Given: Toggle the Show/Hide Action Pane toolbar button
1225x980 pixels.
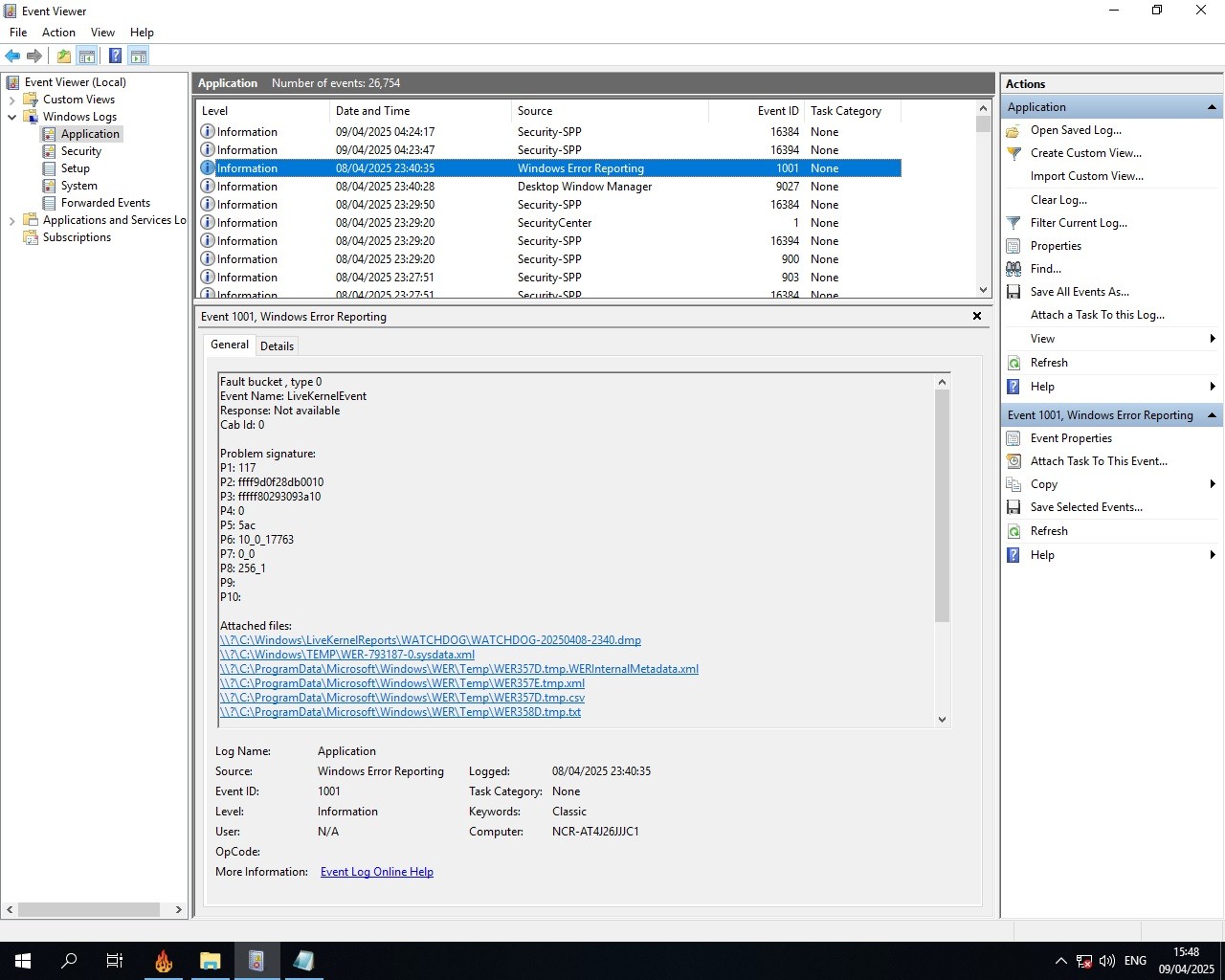Looking at the screenshot, I should tap(139, 56).
